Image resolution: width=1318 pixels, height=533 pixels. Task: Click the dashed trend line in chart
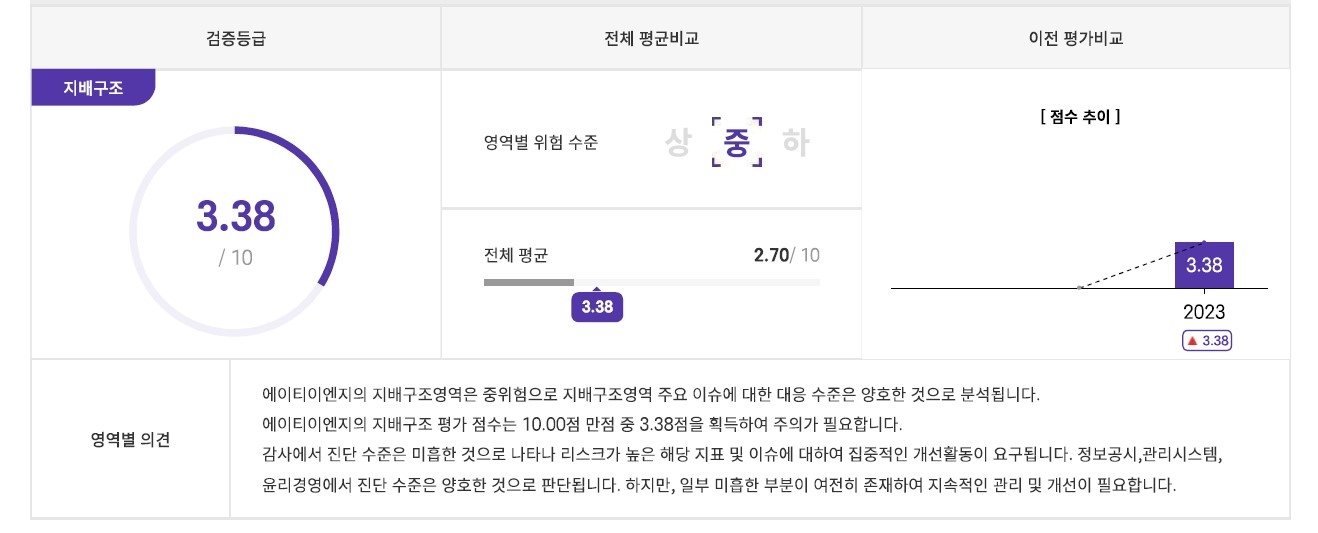1141,264
